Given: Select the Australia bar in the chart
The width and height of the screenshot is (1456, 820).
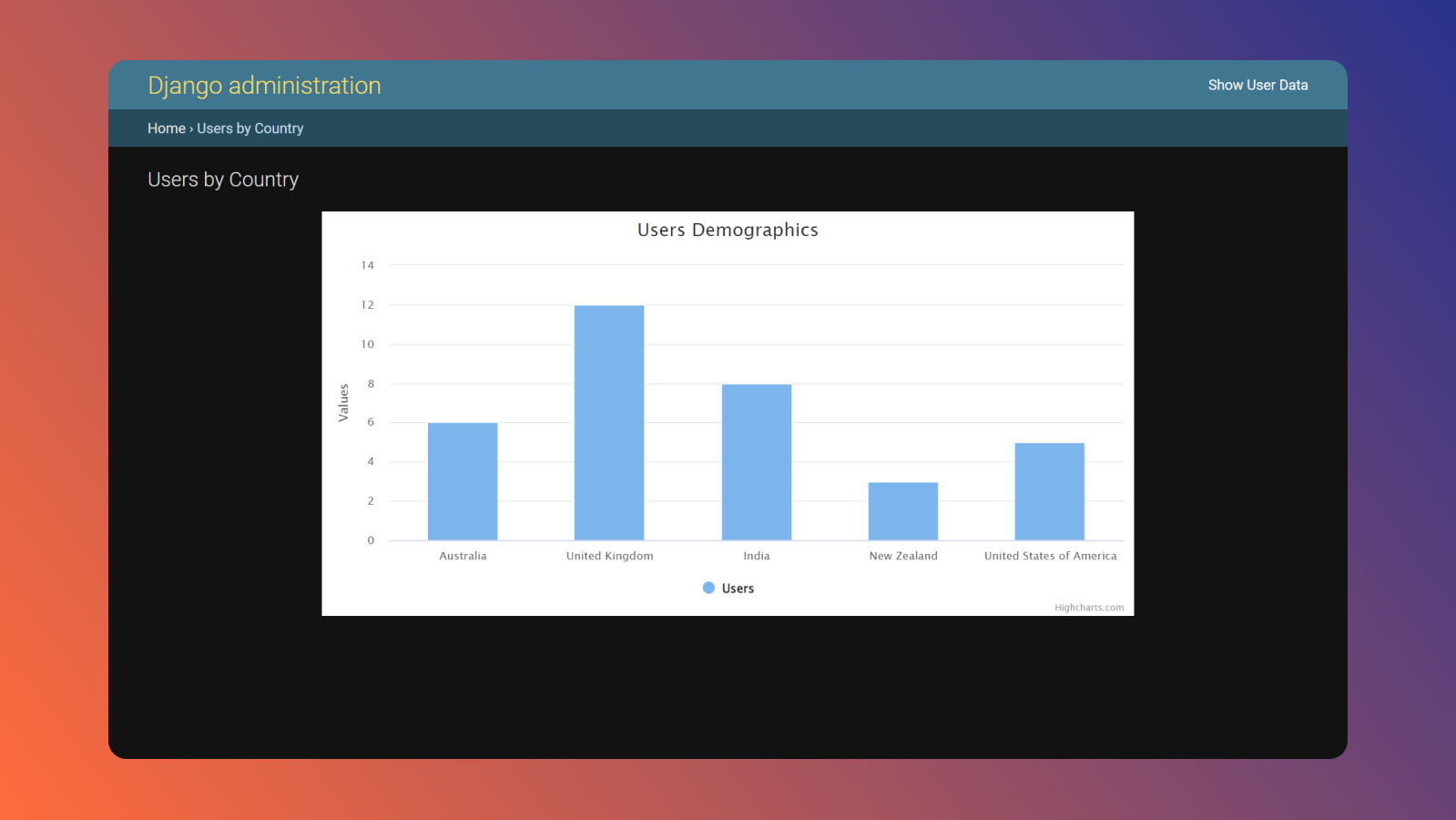Looking at the screenshot, I should click(x=463, y=481).
